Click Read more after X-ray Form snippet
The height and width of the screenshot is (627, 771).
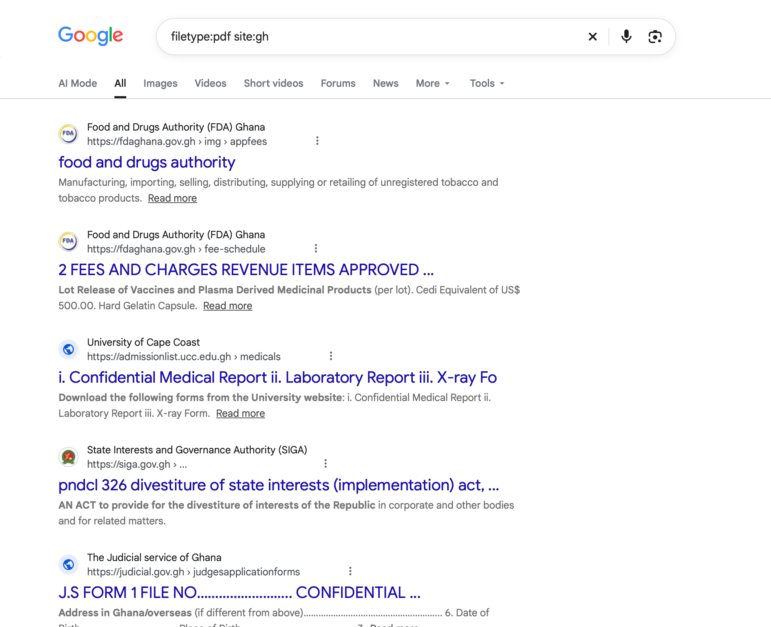pyautogui.click(x=240, y=414)
